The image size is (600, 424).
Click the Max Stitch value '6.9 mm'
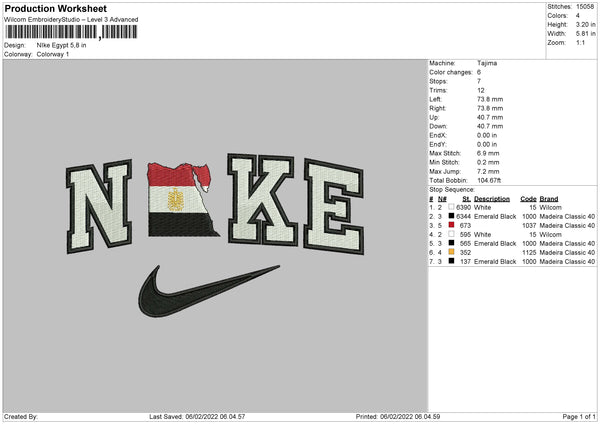[488, 153]
